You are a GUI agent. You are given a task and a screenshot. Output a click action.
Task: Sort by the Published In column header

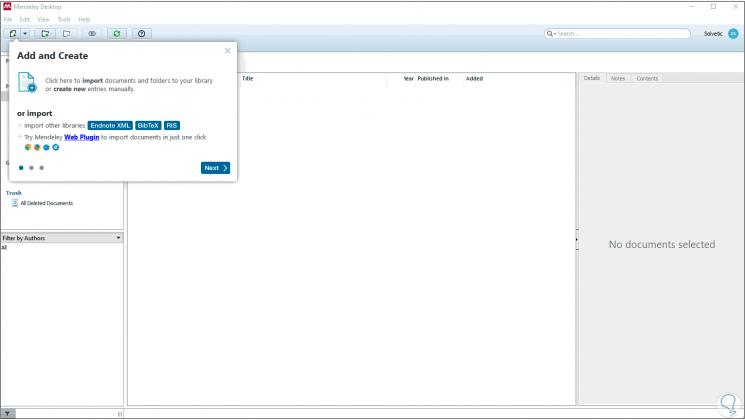433,78
